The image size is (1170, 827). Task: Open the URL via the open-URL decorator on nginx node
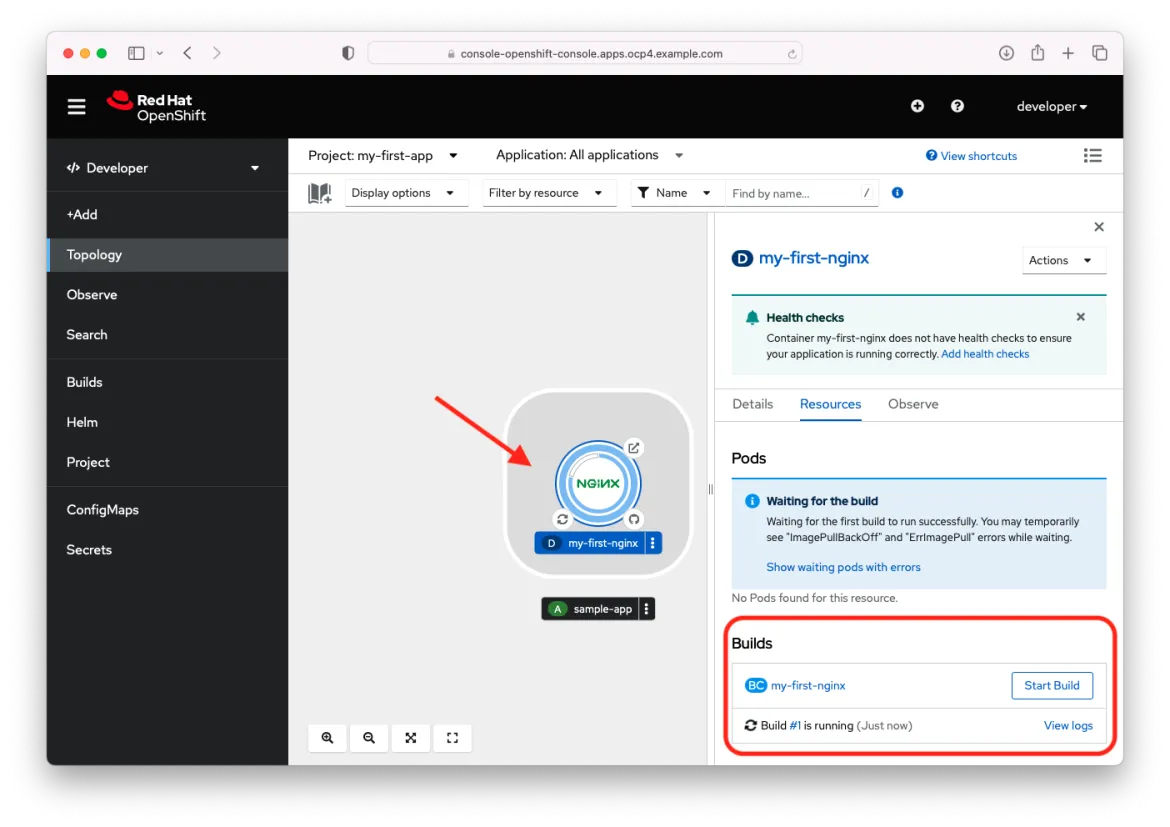[x=634, y=447]
